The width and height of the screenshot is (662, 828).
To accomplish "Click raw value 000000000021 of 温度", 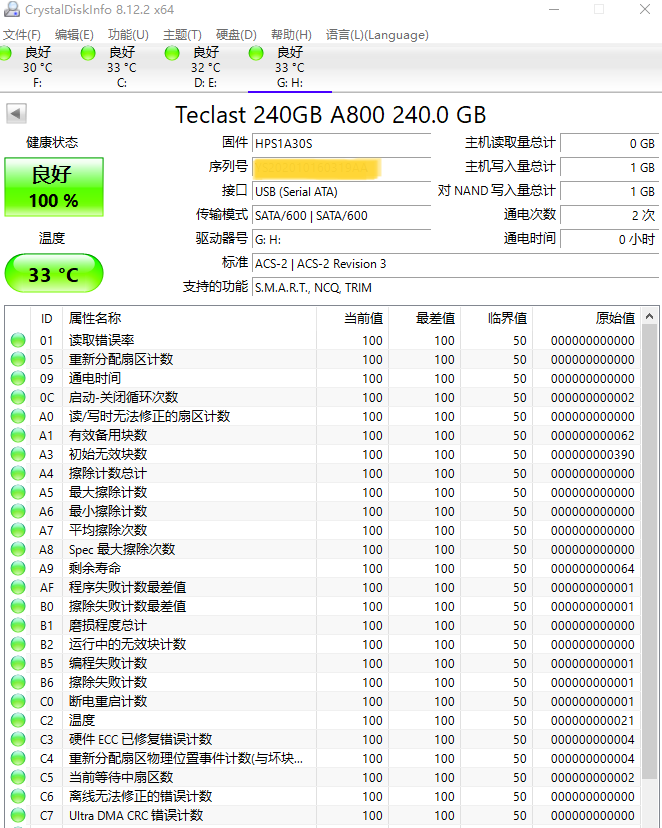I will [x=592, y=721].
